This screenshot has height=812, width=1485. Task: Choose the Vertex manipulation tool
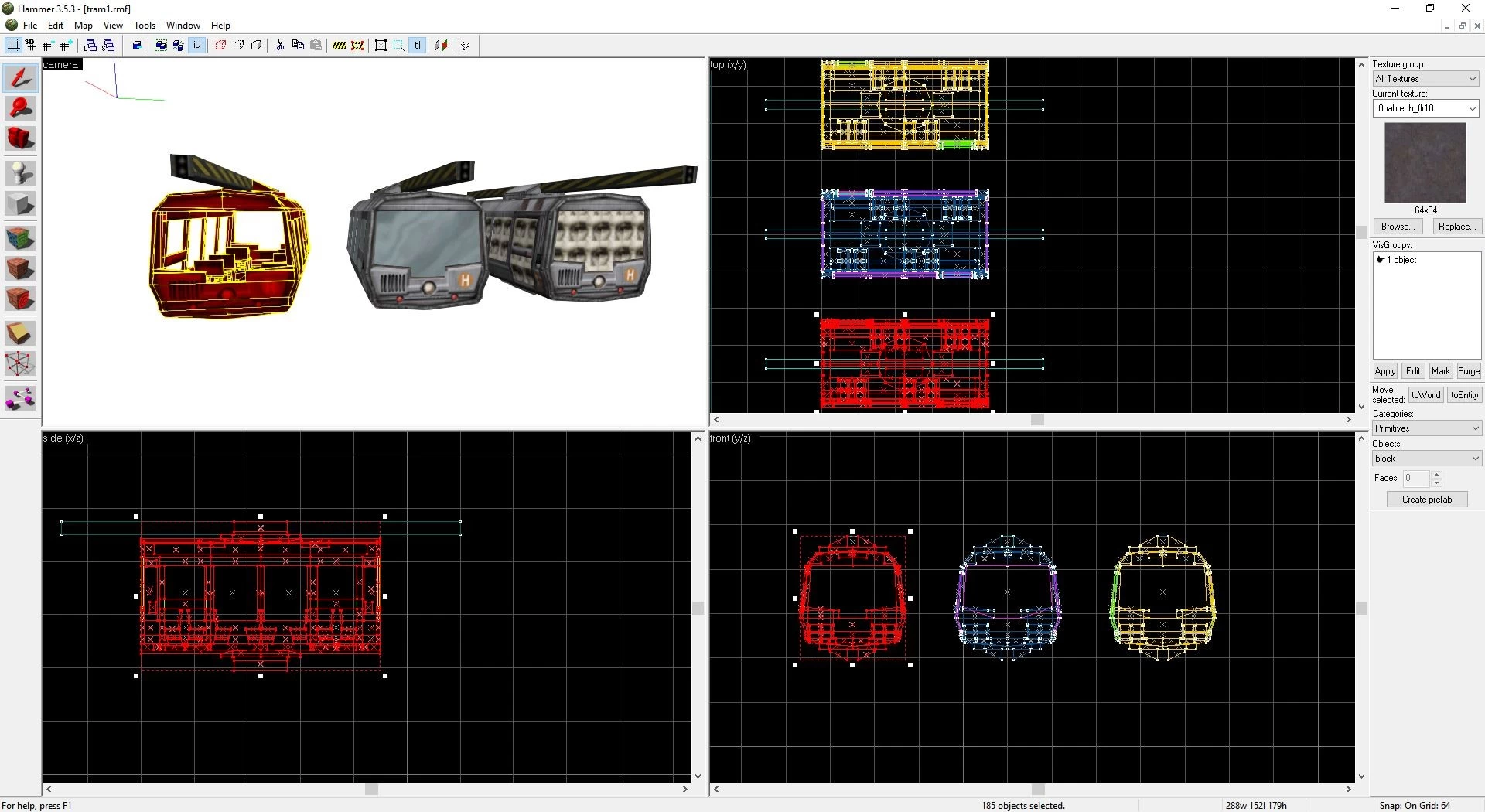coord(20,364)
